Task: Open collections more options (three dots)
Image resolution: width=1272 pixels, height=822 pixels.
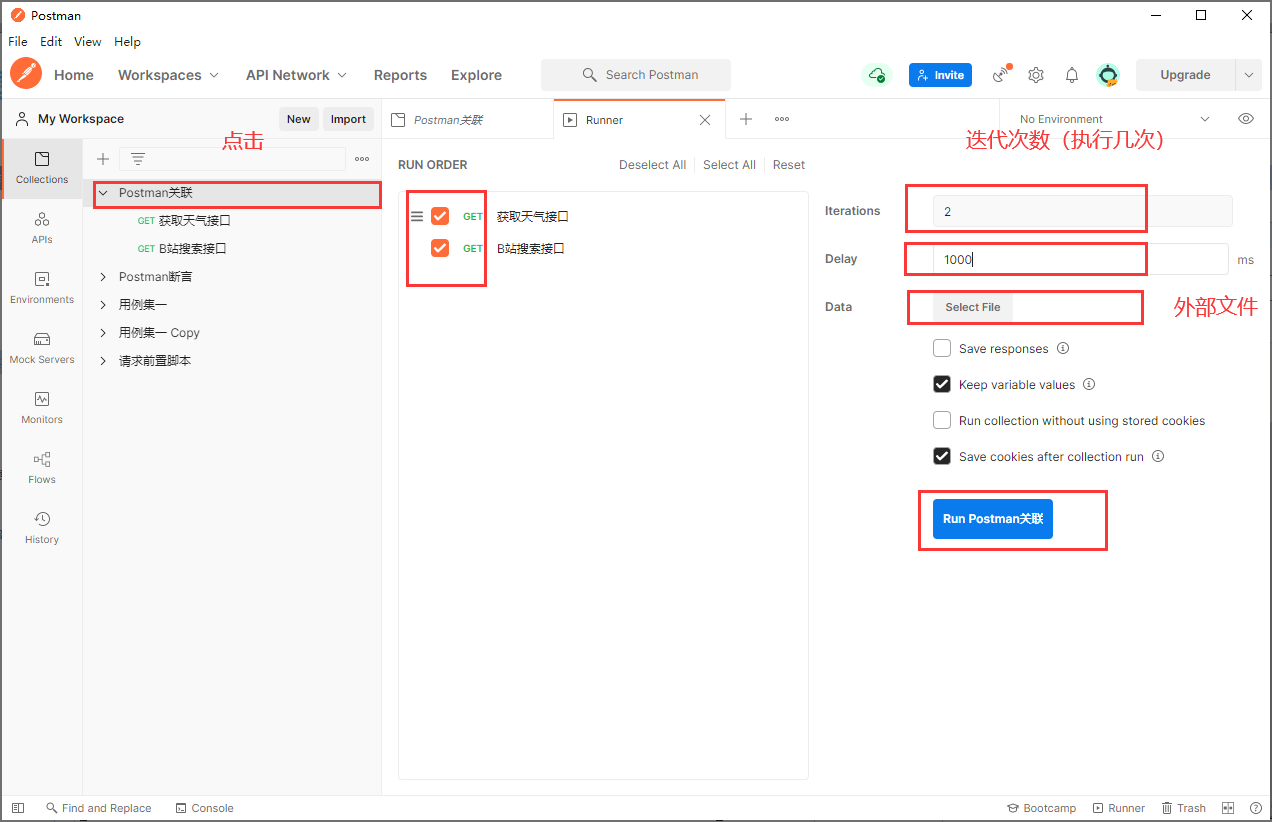Action: 362,159
